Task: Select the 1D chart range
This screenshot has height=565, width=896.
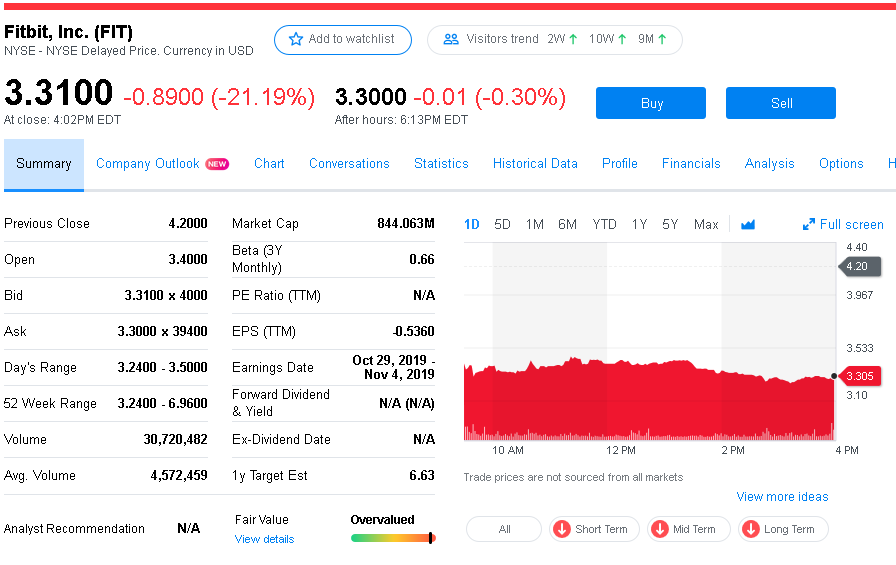Action: (x=471, y=225)
